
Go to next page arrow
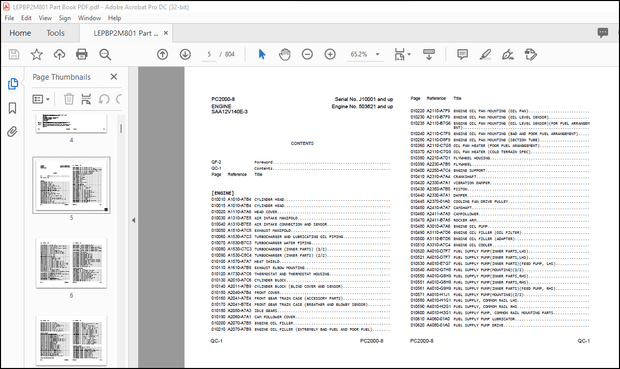185,54
